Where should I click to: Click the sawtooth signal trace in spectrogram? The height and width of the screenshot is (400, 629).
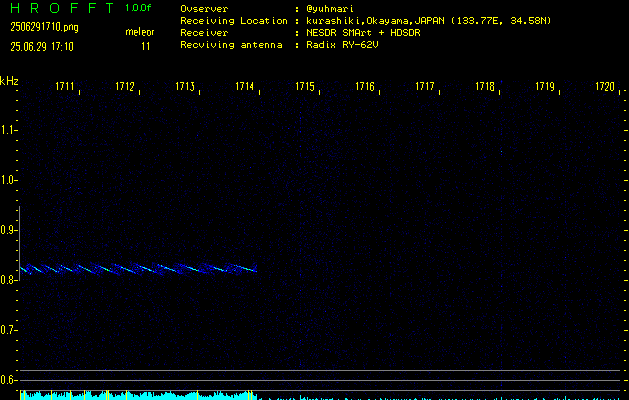click(138, 268)
